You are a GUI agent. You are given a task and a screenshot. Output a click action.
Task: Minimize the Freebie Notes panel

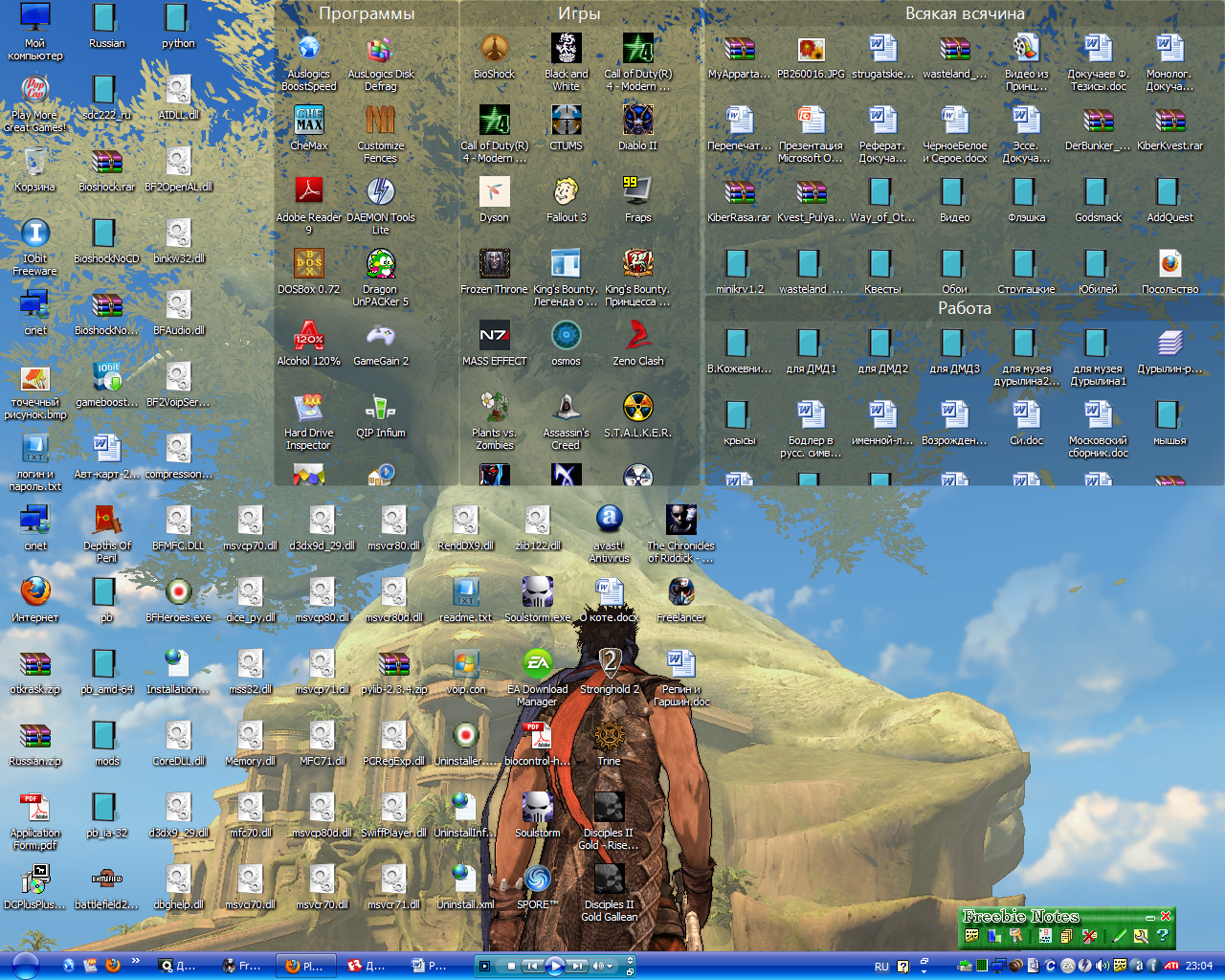(1151, 917)
